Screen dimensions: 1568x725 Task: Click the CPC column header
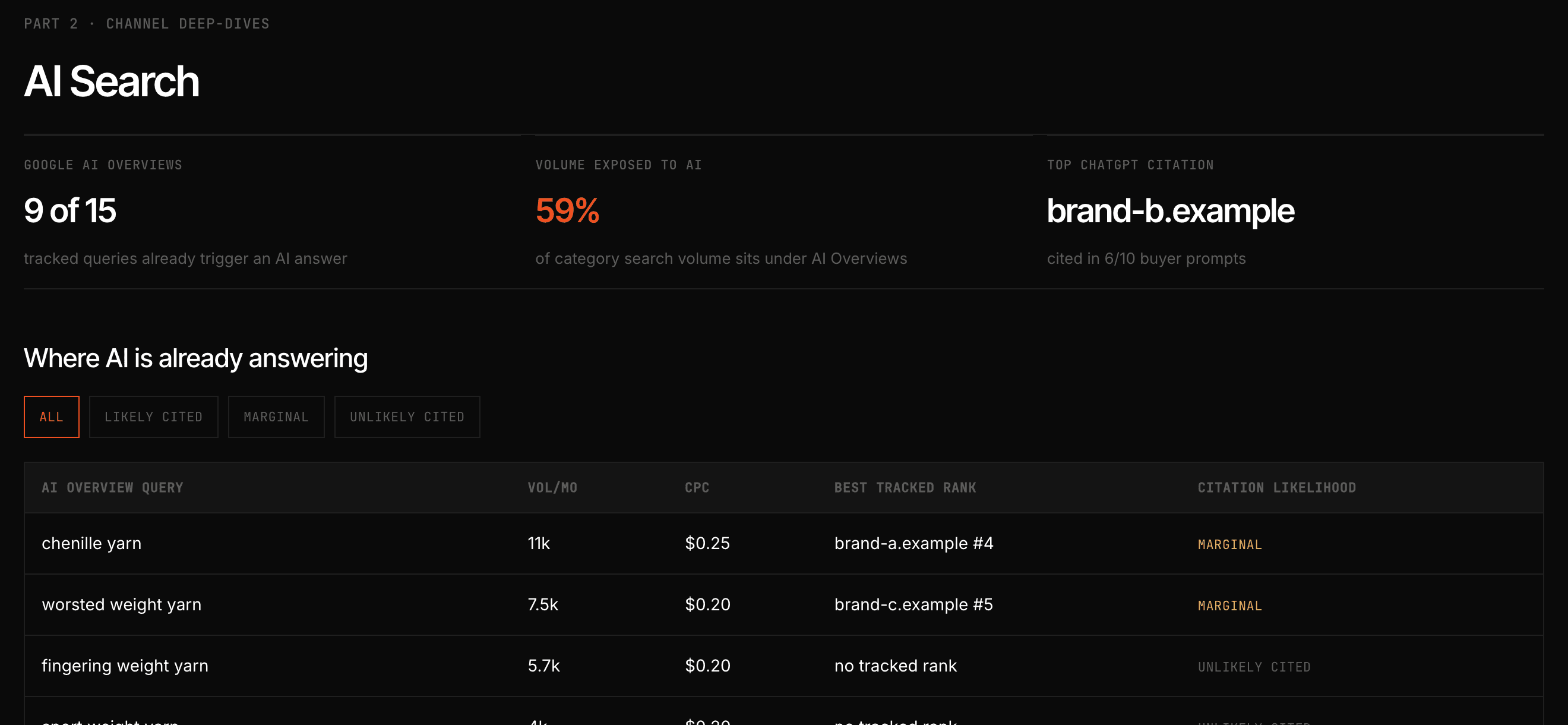pyautogui.click(x=697, y=487)
